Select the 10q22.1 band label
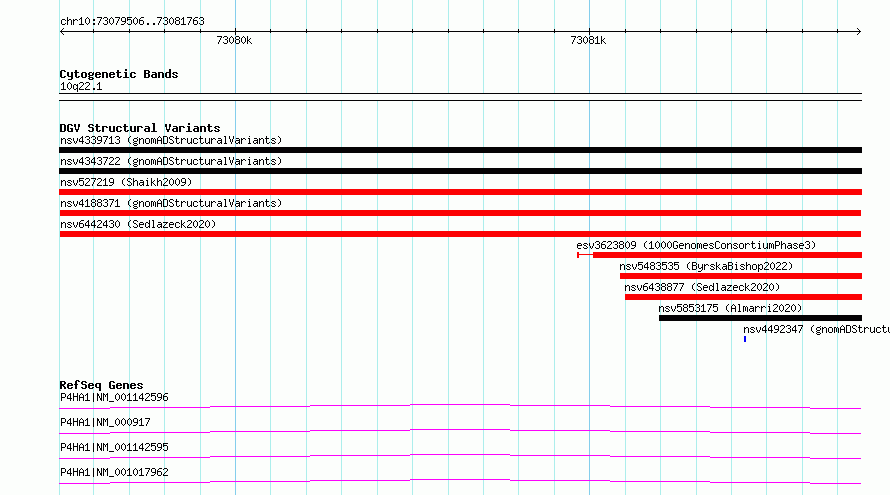This screenshot has height=495, width=890. (x=81, y=86)
